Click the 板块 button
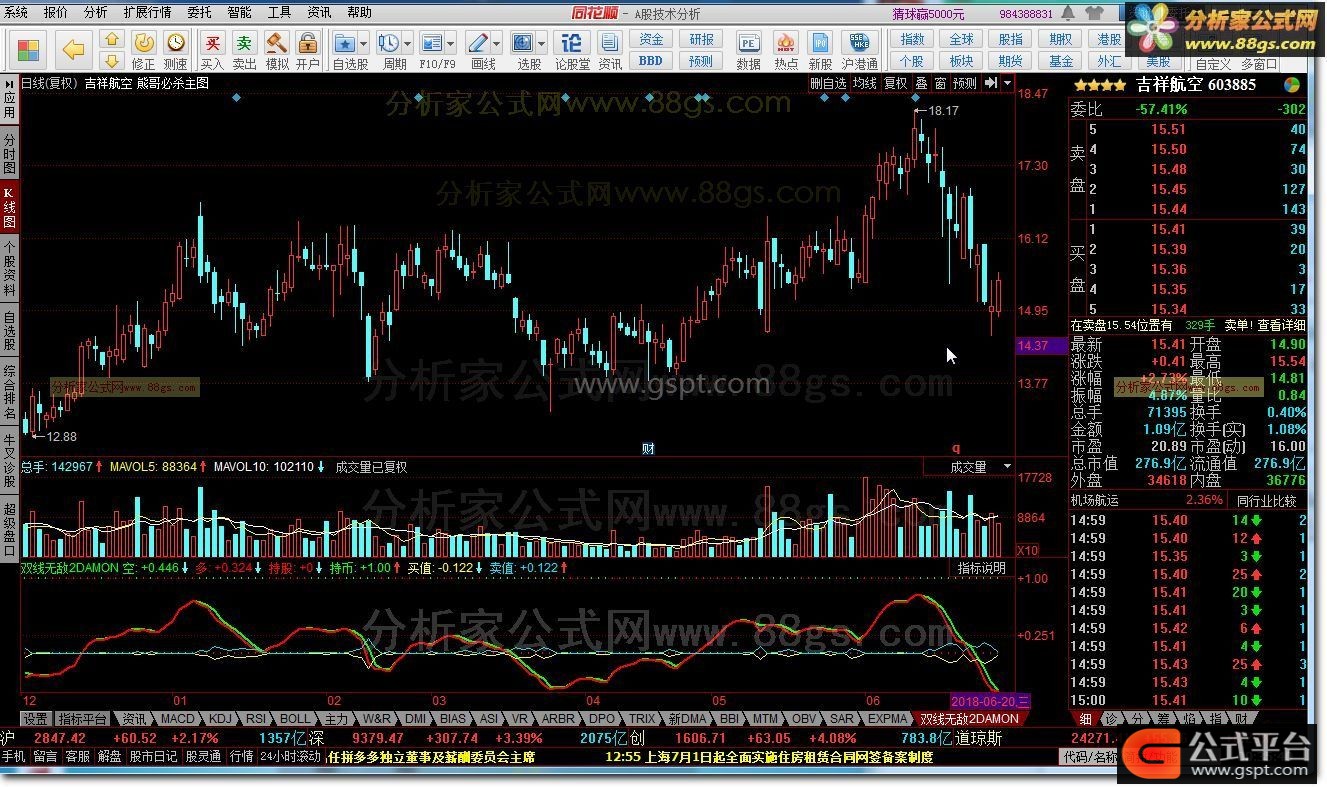Screen dimensions: 1327x787 pyautogui.click(x=961, y=61)
